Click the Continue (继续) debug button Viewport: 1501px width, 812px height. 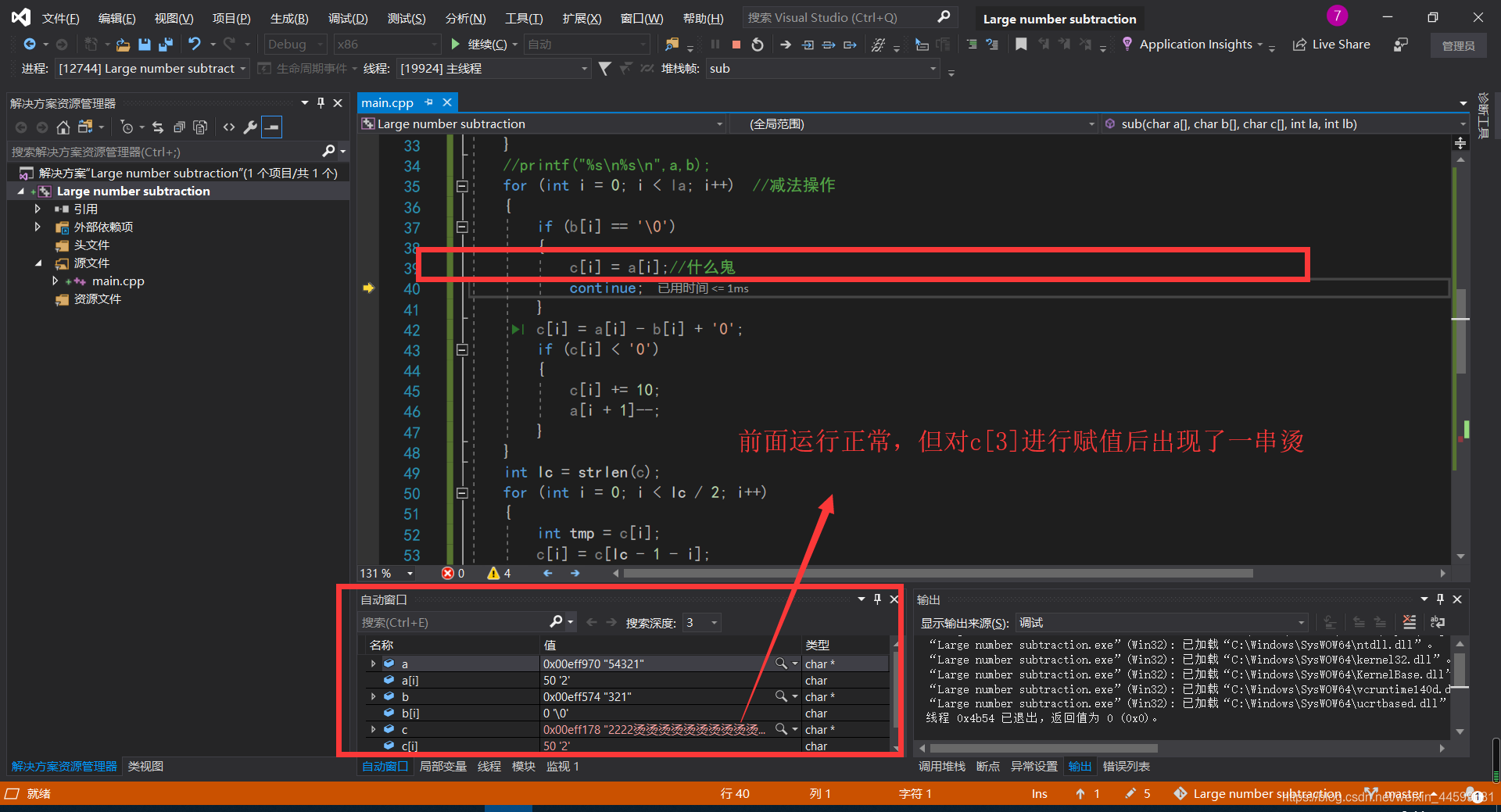point(479,45)
